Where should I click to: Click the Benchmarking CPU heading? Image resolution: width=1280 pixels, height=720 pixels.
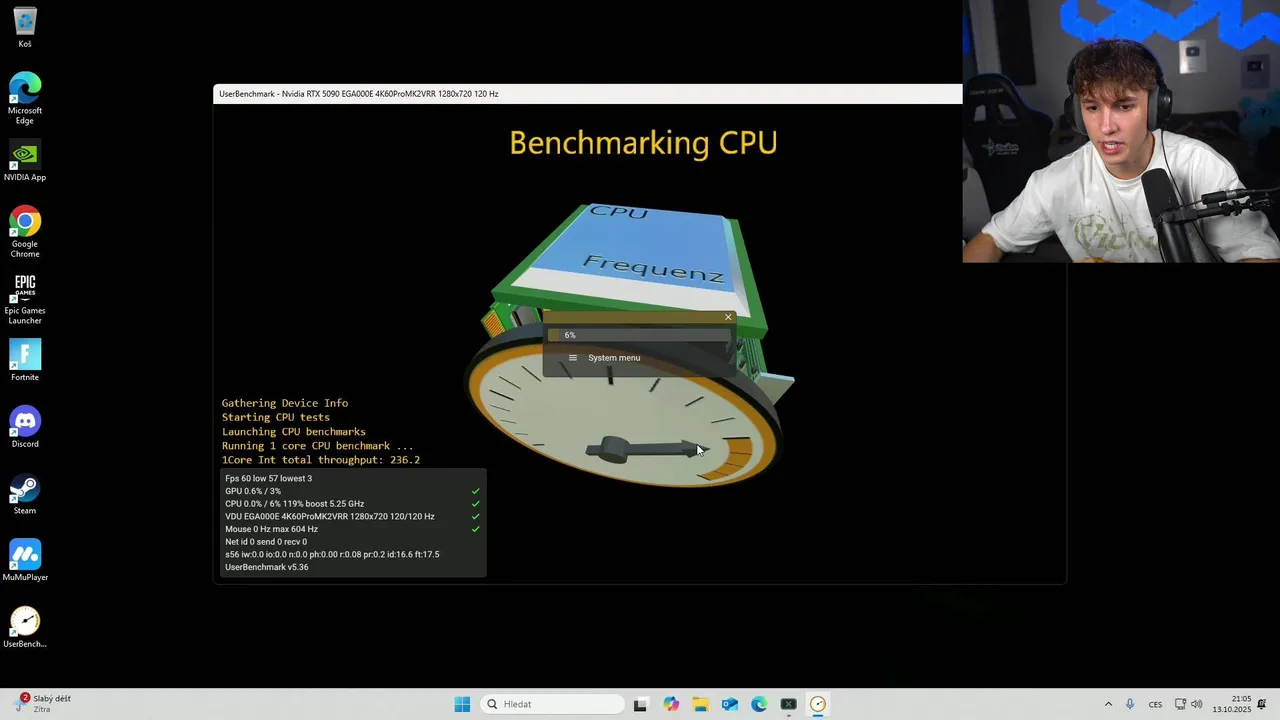(x=643, y=143)
